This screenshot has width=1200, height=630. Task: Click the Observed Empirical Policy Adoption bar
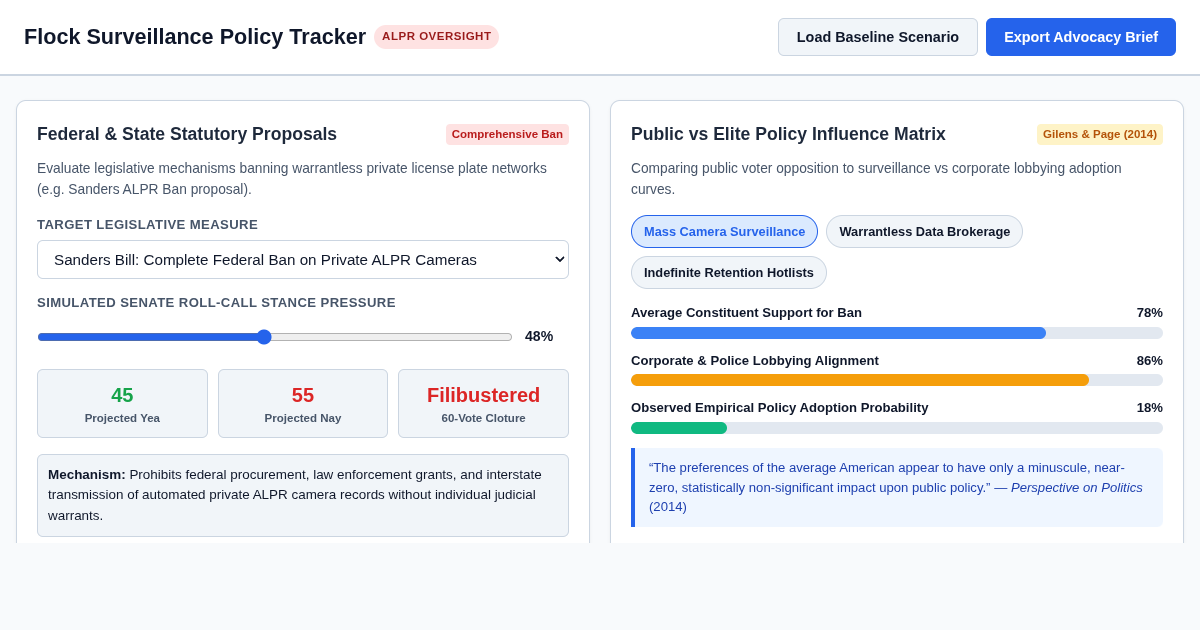[x=897, y=428]
